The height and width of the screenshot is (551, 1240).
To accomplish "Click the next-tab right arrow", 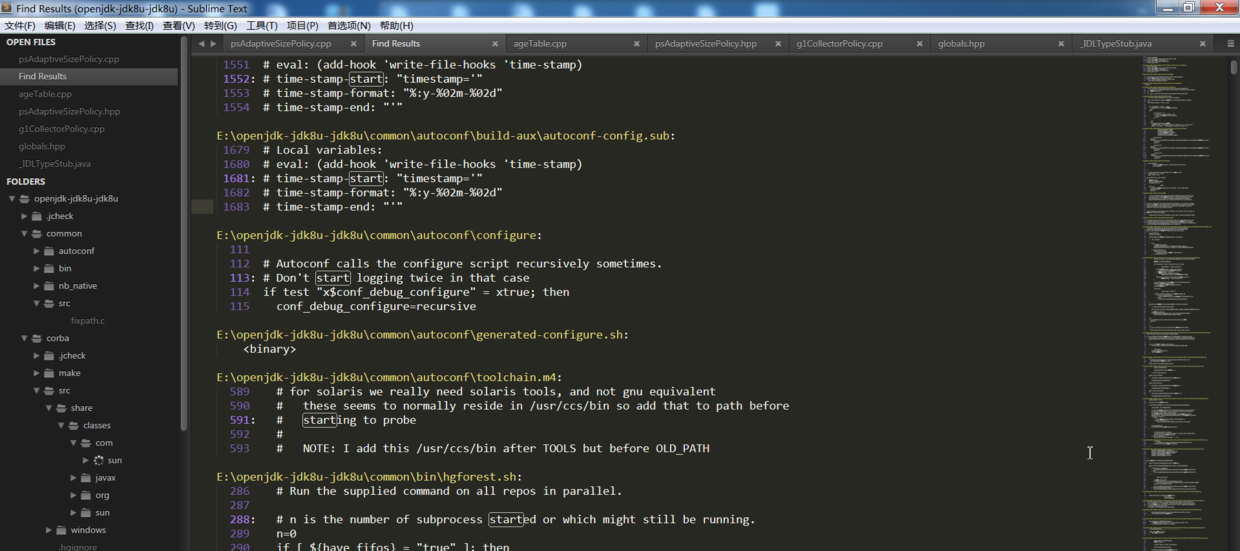I will 213,44.
